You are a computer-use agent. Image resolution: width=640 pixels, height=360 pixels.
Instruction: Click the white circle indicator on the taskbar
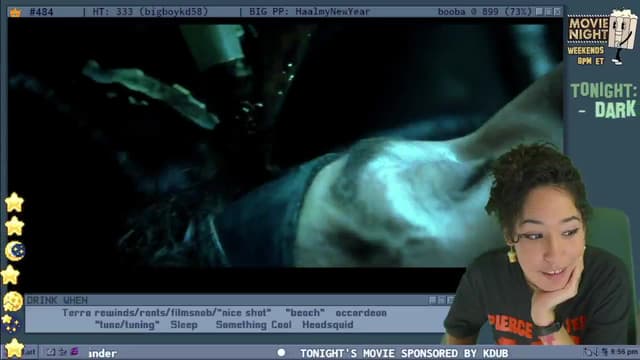click(281, 352)
